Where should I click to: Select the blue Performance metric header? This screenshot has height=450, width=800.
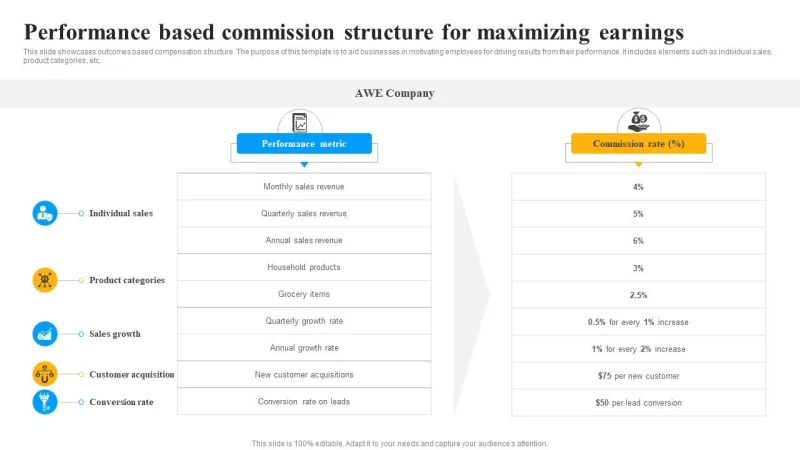tap(304, 144)
